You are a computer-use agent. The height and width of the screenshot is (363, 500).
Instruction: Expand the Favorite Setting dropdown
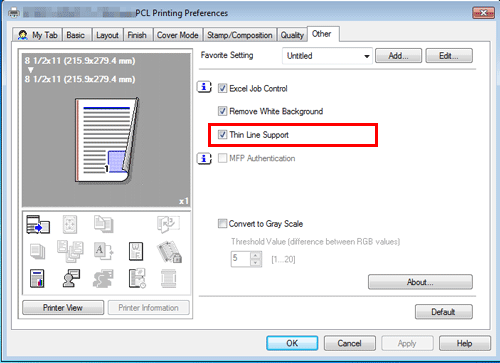(367, 56)
